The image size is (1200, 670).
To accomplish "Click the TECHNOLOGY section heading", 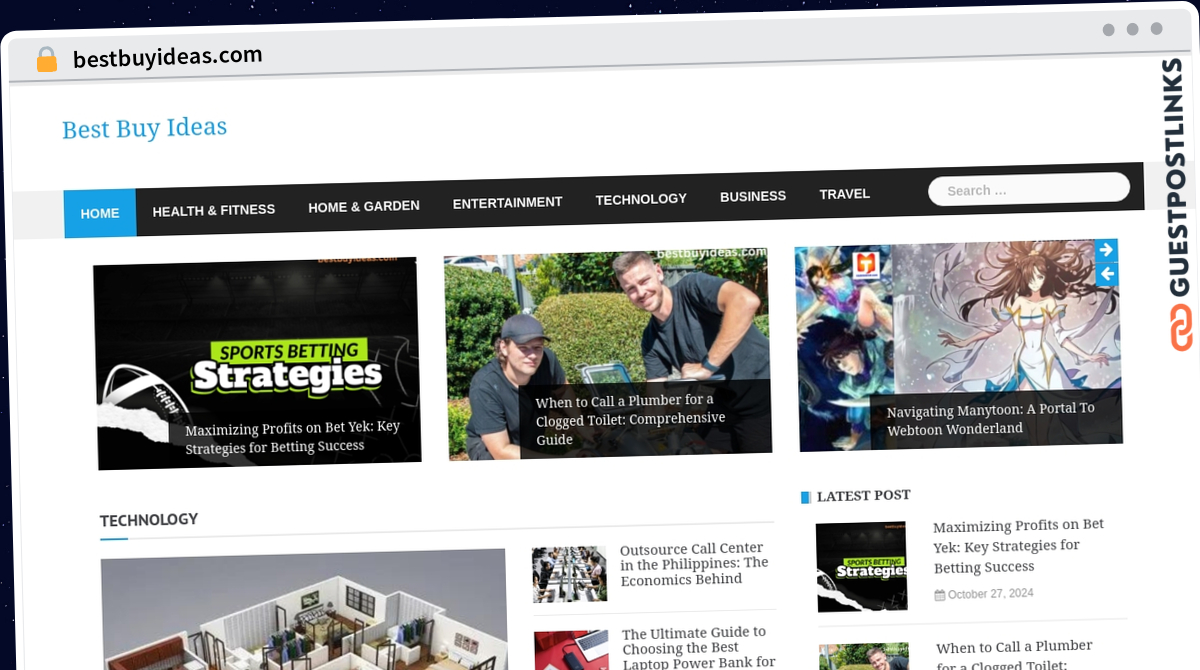I will click(149, 520).
